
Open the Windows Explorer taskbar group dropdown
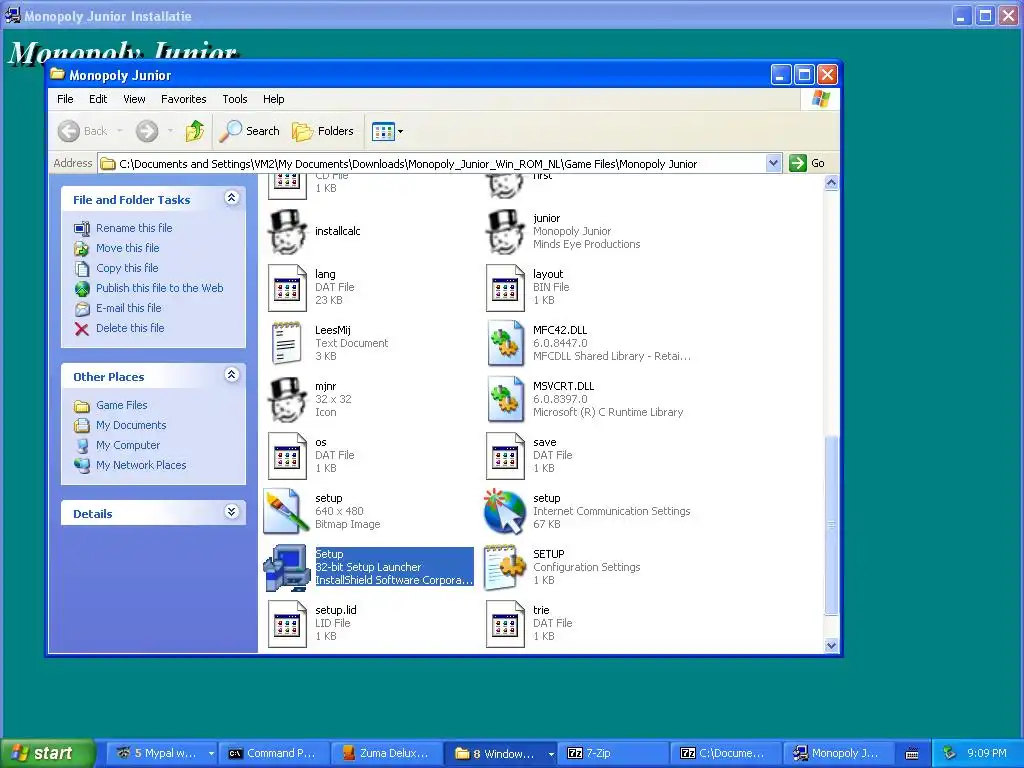tap(551, 754)
